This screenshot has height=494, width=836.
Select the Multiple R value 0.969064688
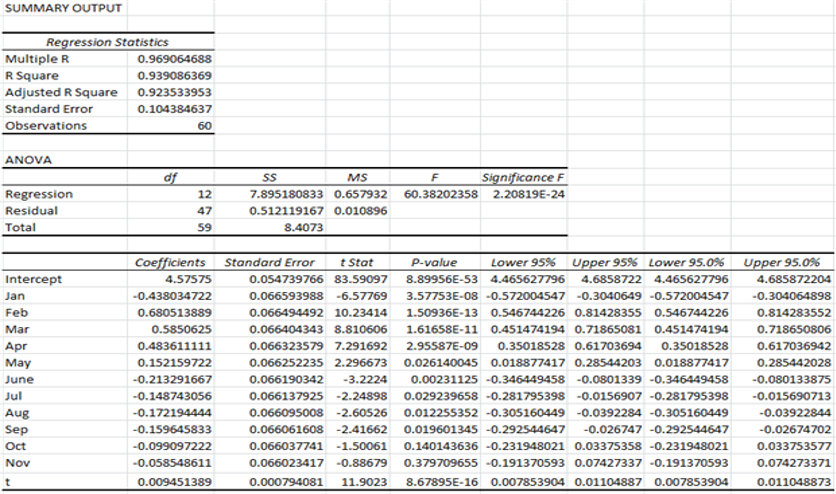(x=174, y=59)
